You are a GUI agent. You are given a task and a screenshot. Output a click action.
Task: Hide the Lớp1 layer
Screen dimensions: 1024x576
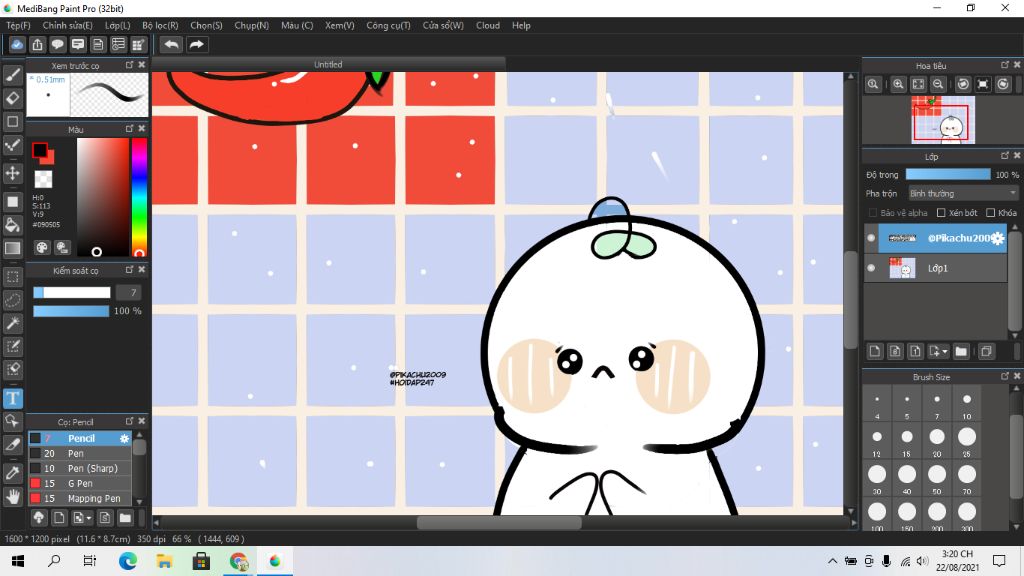(871, 268)
